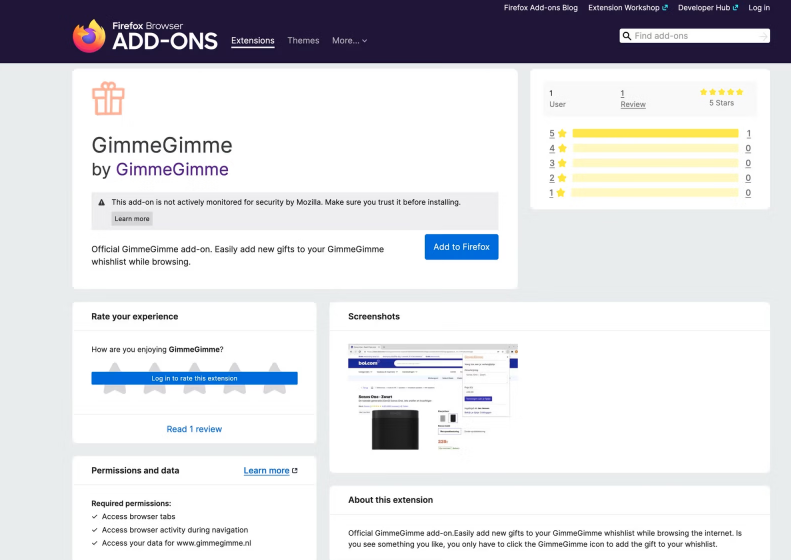Click the GimmeGimme gift box icon
This screenshot has width=791, height=560.
point(108,99)
